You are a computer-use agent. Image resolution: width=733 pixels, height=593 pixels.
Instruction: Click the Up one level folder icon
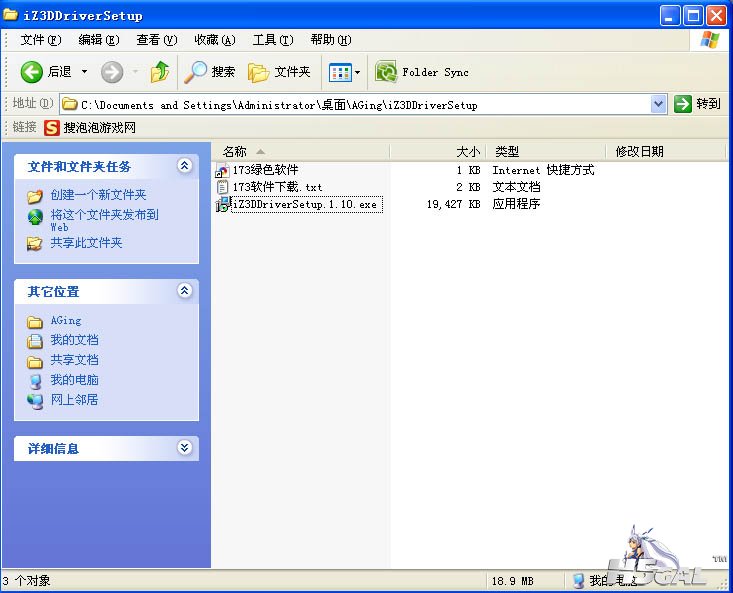(x=159, y=72)
